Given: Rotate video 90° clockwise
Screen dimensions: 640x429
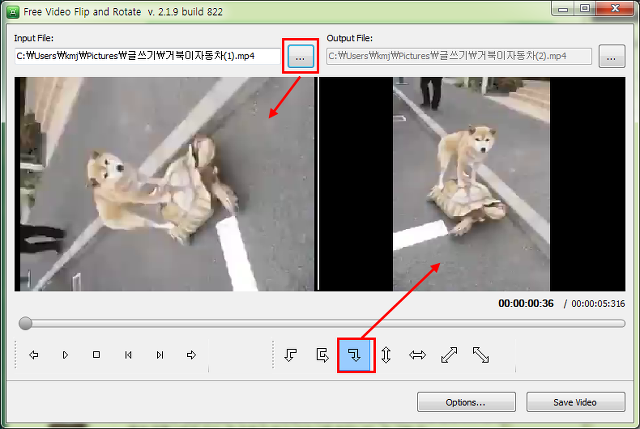Looking at the screenshot, I should (354, 355).
